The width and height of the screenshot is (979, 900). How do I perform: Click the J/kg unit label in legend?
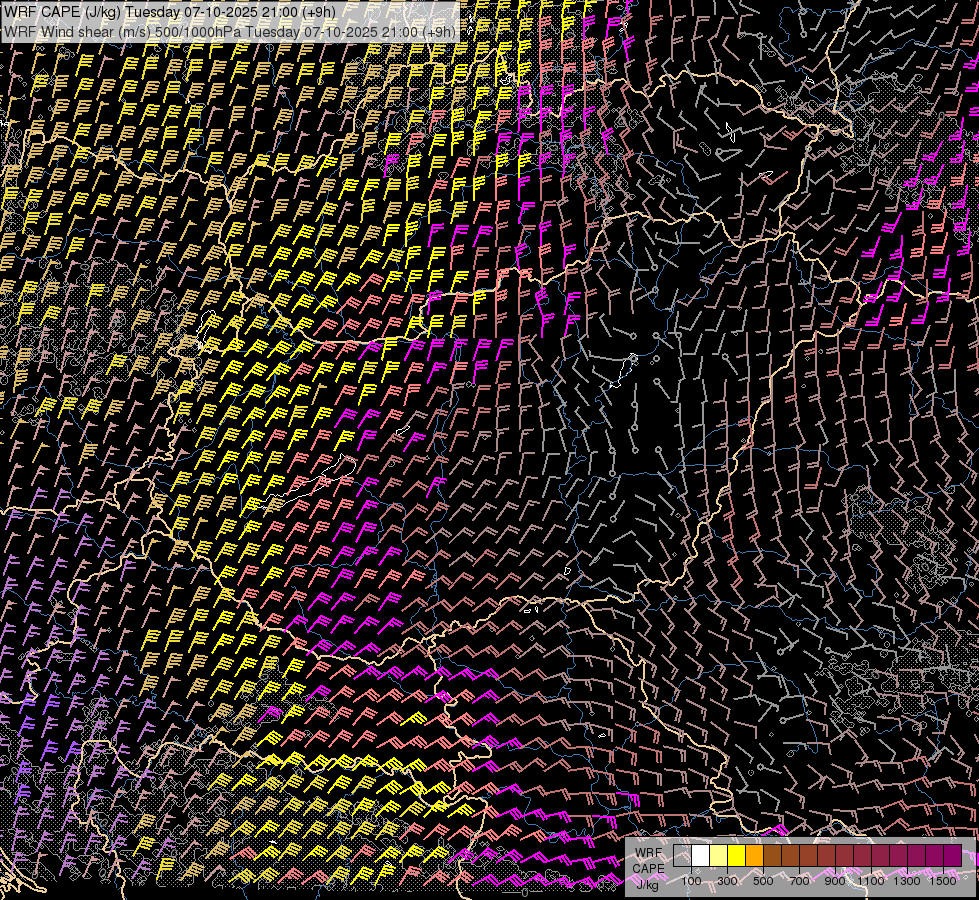pyautogui.click(x=648, y=884)
